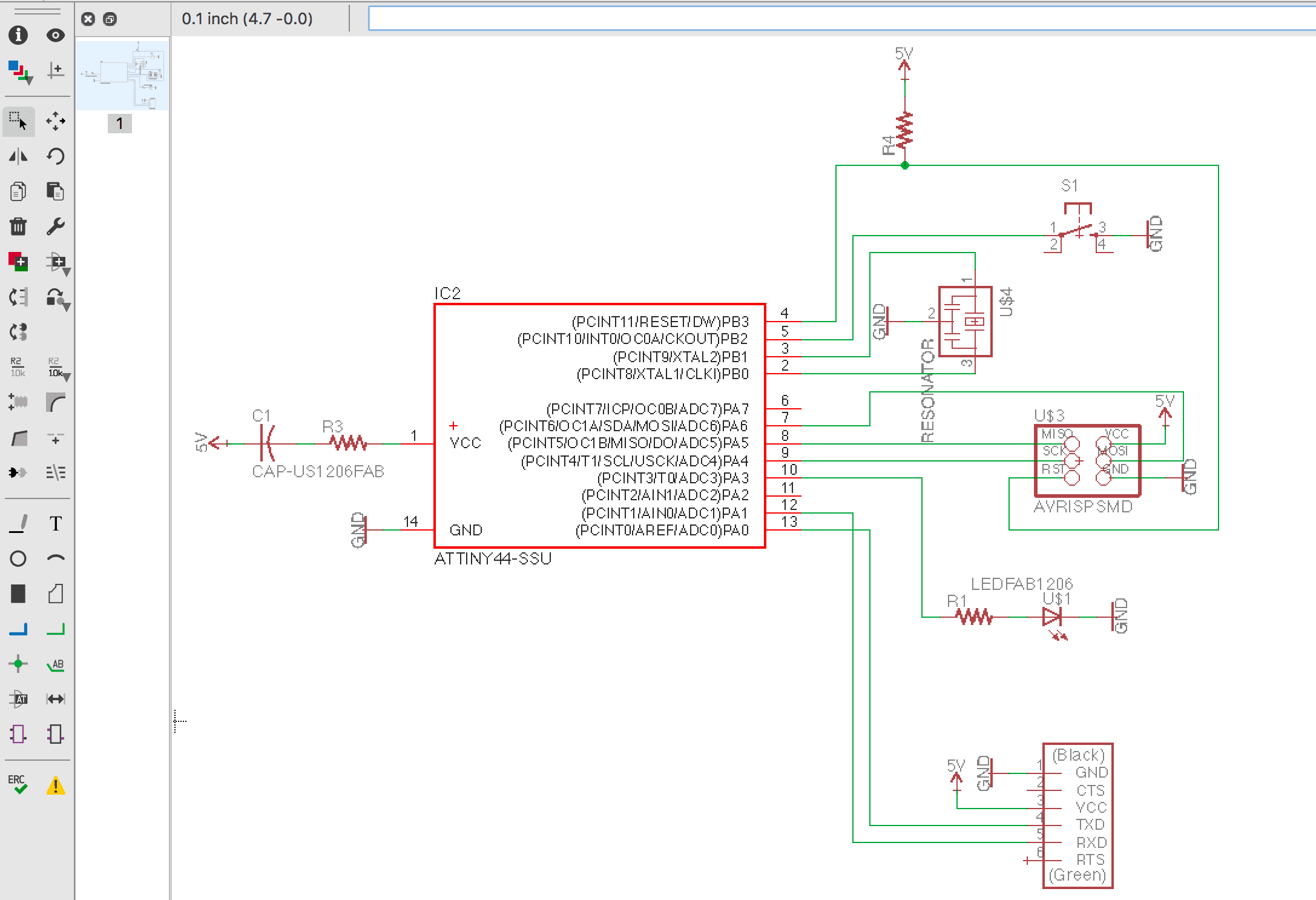The width and height of the screenshot is (1316, 900).
Task: Select the Invoke tool
Action: (55, 438)
